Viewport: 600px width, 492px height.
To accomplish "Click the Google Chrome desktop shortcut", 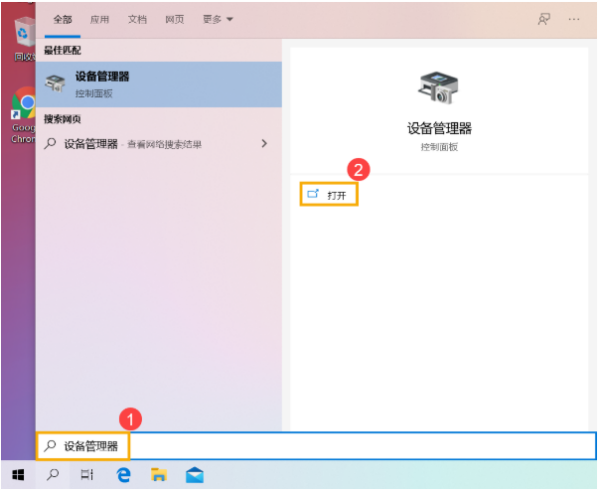I will coord(24,115).
